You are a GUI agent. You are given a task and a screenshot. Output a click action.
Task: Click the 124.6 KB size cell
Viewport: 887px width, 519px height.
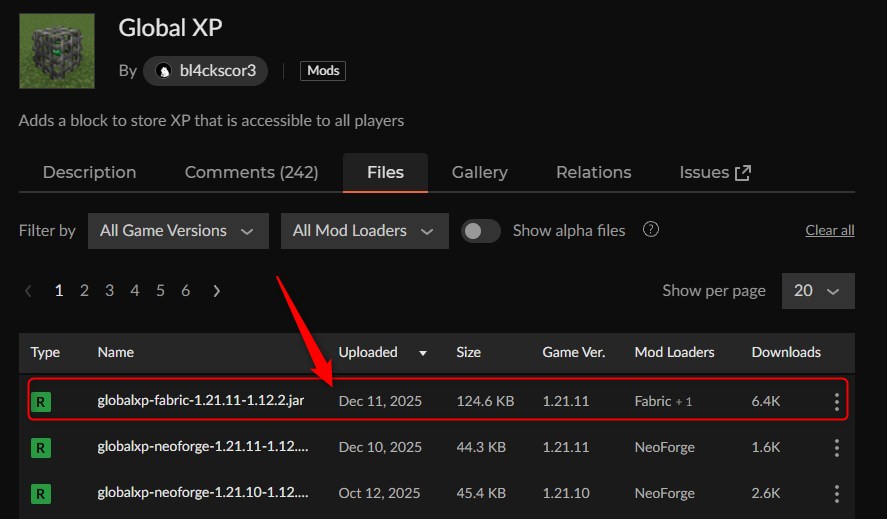click(485, 401)
